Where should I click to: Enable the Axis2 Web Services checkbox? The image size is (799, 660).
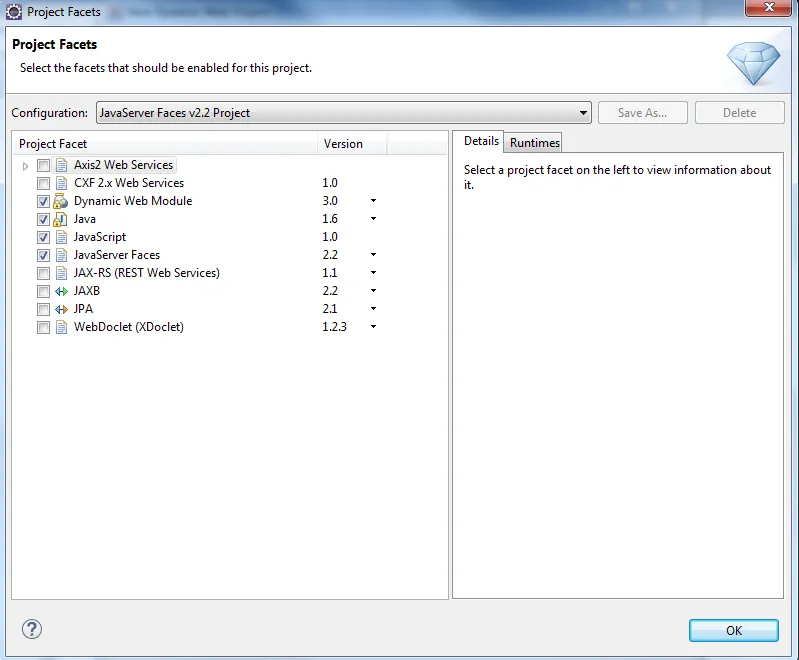click(43, 166)
